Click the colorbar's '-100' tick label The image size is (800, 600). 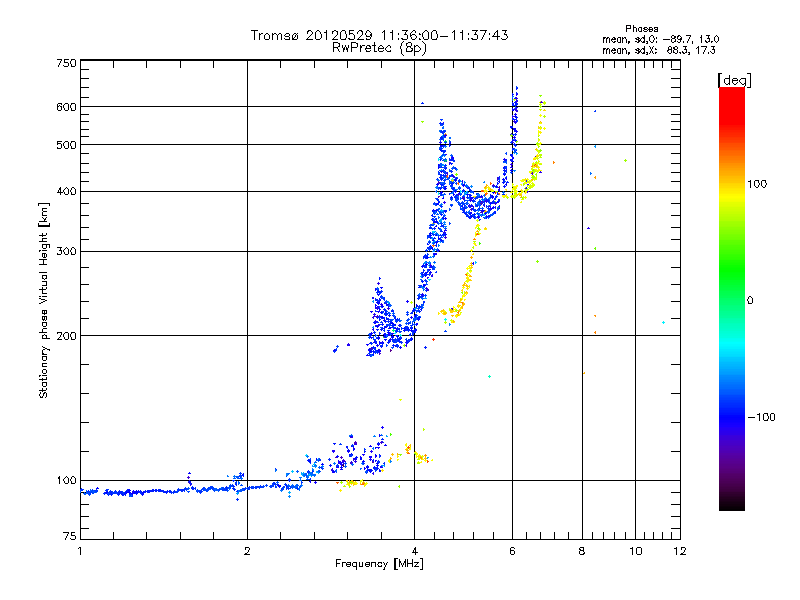(x=761, y=417)
